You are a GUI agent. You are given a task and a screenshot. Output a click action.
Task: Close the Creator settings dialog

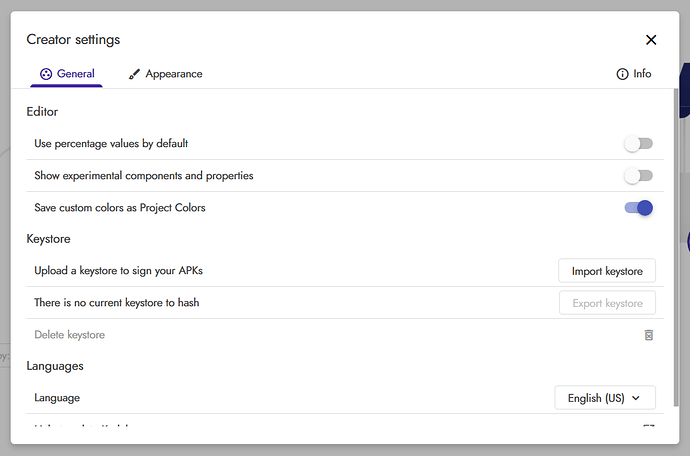click(x=651, y=40)
